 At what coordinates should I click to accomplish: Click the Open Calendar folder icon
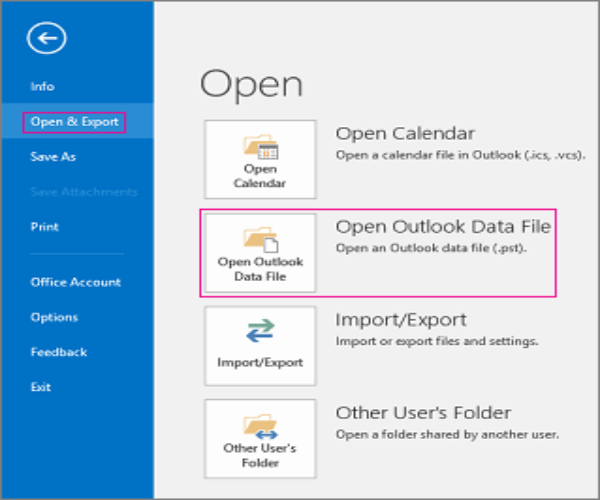tap(260, 150)
